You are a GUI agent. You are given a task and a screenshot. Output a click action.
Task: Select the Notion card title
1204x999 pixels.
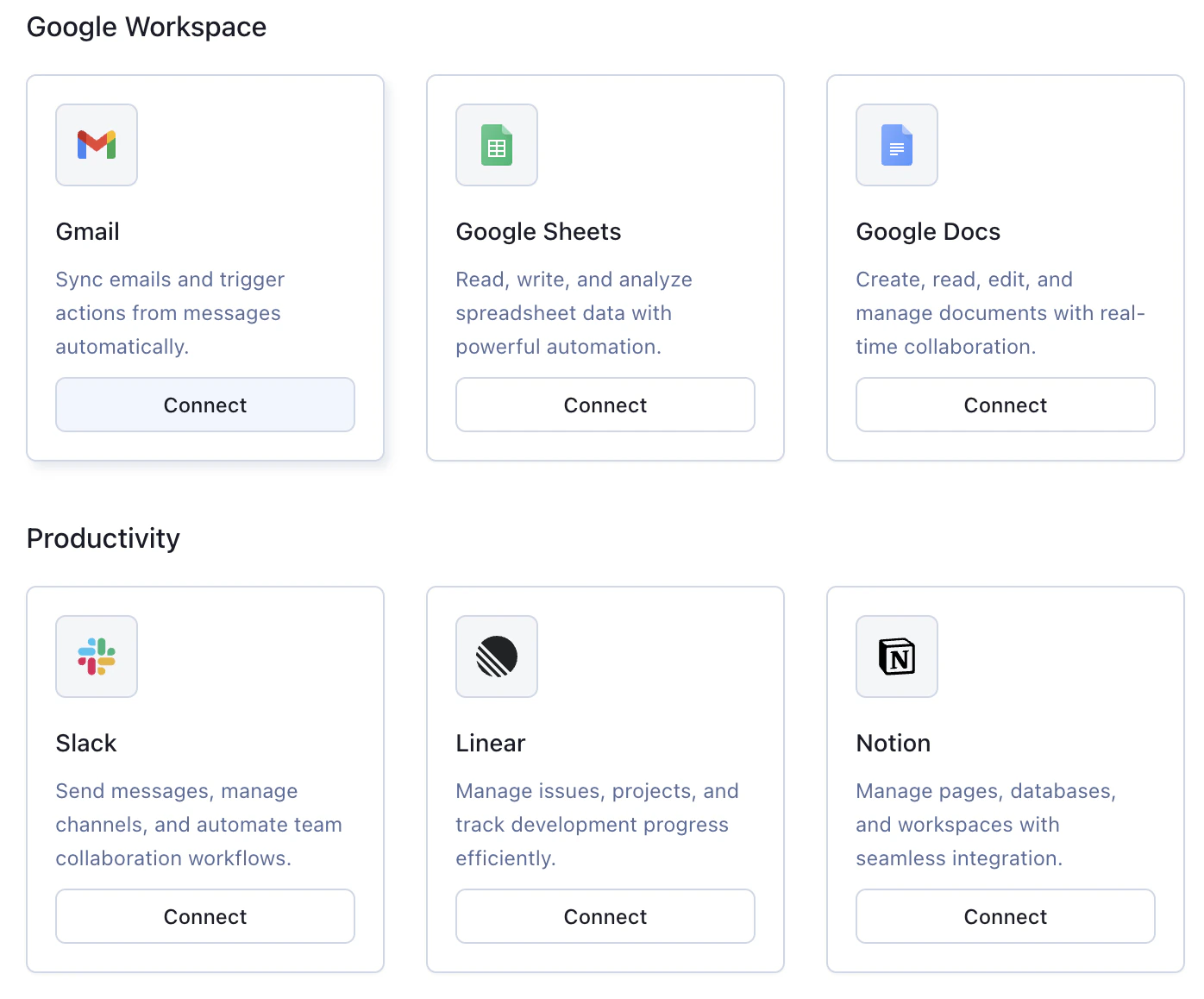tap(894, 743)
